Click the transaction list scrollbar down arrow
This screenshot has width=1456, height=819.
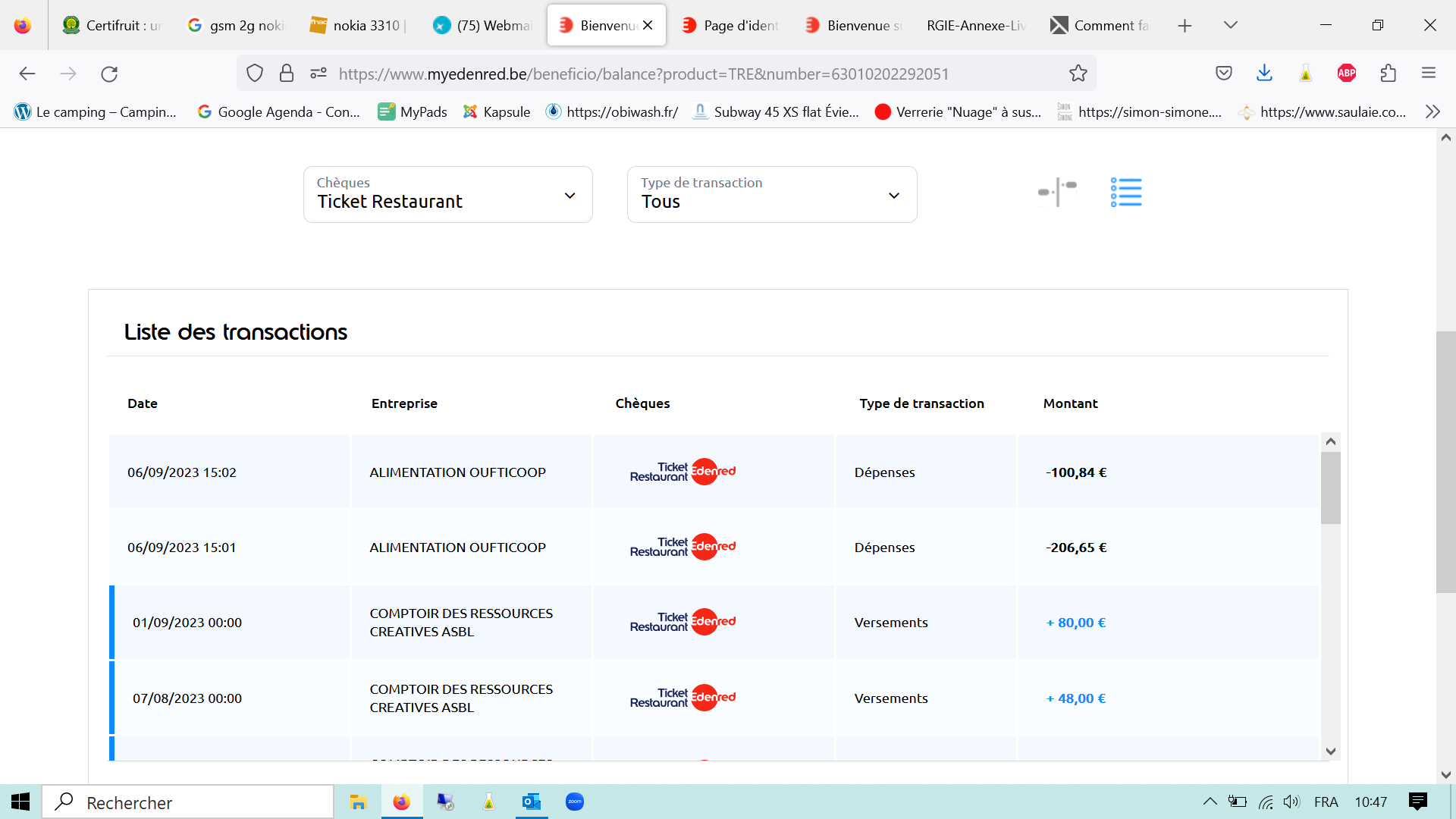point(1331,752)
